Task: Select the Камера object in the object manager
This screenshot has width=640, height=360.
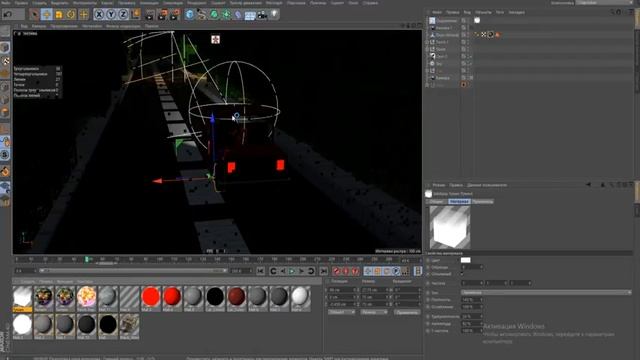Action: 442,78
